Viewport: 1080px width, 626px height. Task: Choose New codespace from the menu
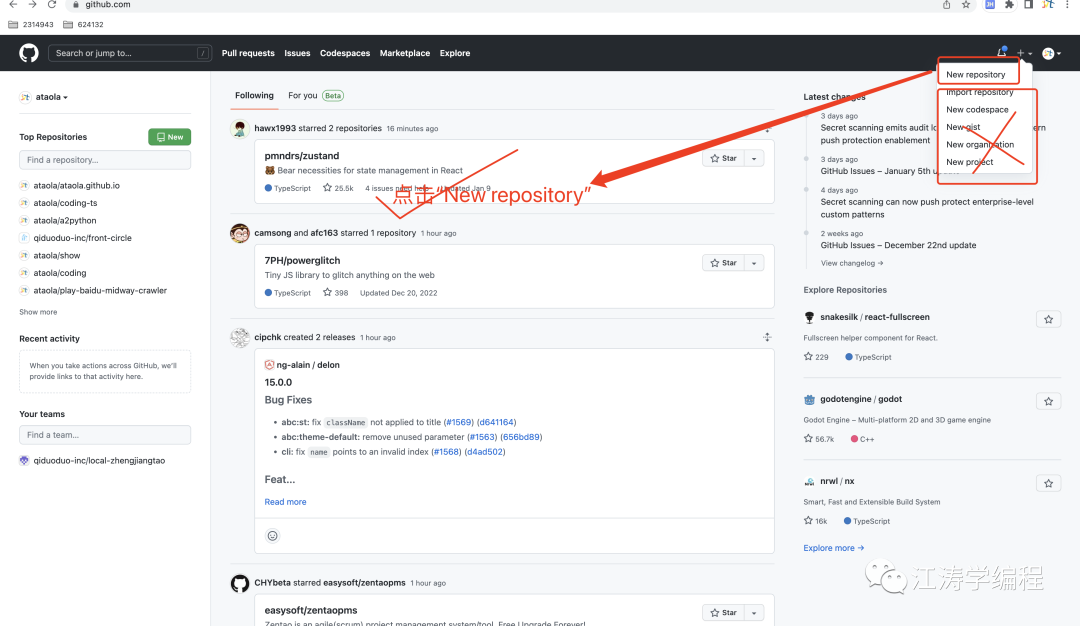point(977,109)
